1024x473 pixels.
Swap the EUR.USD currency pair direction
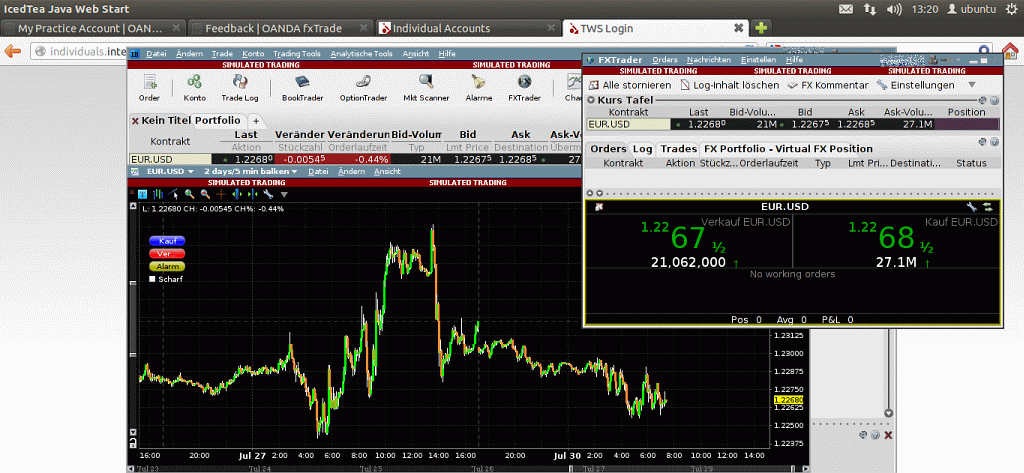tap(985, 206)
